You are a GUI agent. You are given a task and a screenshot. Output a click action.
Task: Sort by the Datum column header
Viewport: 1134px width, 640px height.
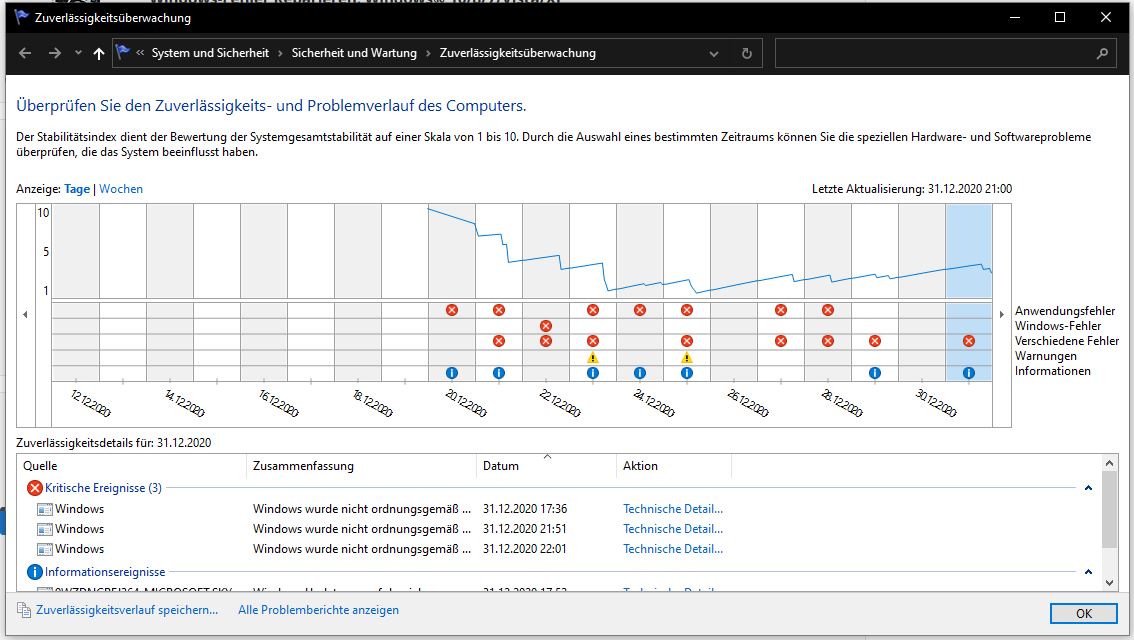click(547, 466)
